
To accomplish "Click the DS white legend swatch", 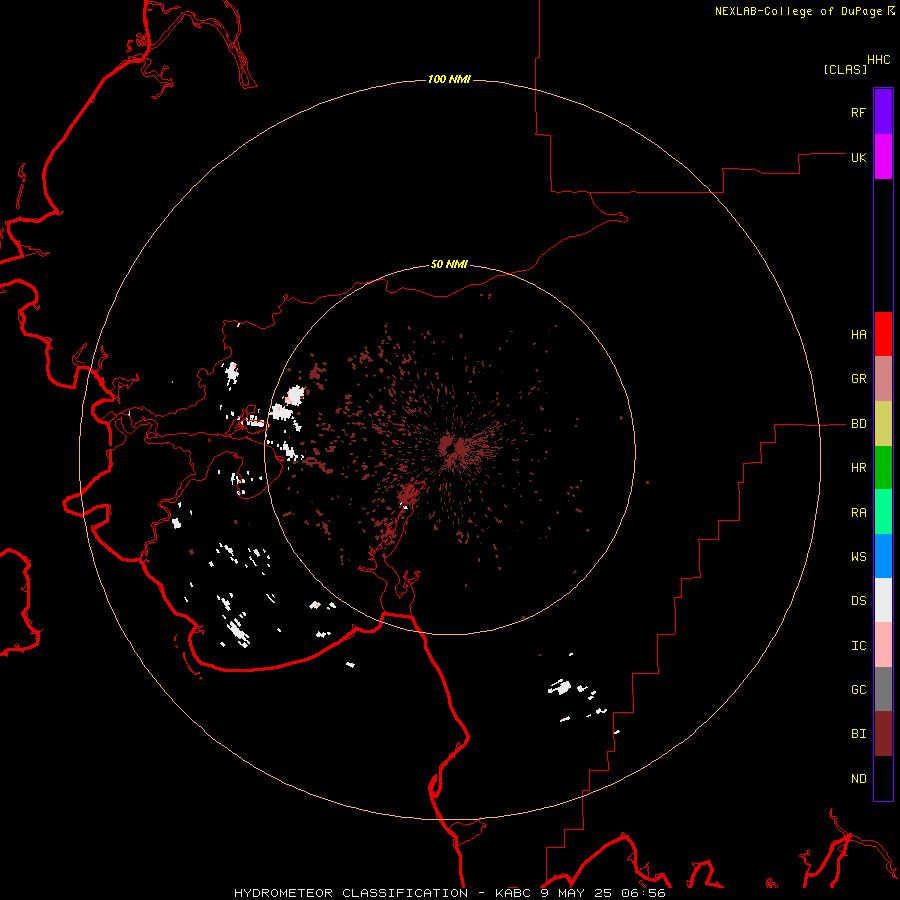I will (883, 600).
